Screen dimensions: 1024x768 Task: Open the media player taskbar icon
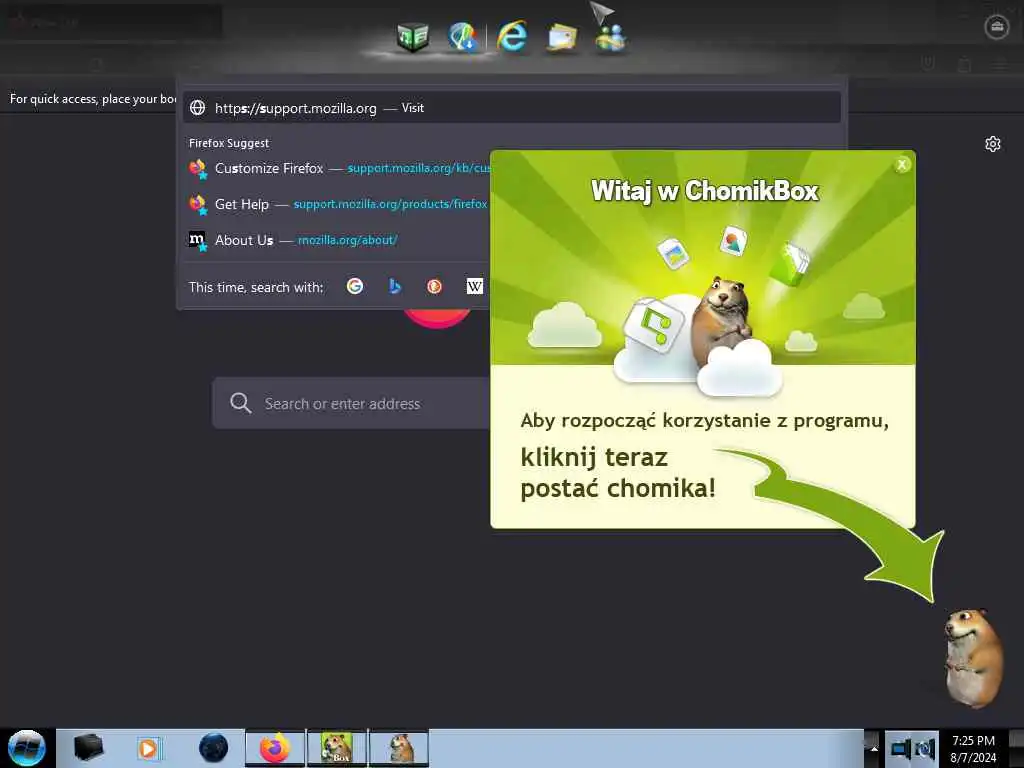[150, 748]
